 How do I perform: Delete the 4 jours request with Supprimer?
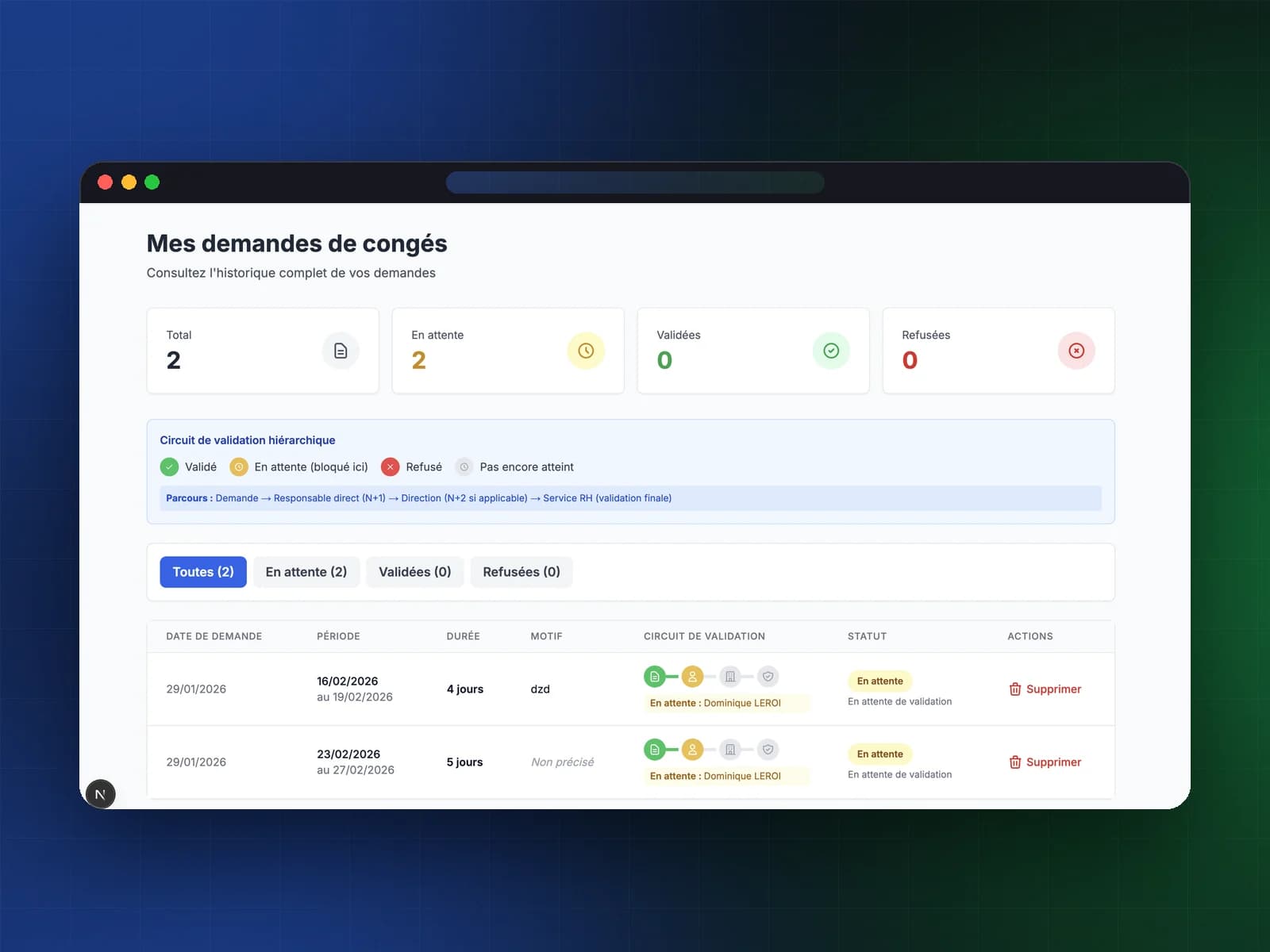tap(1045, 689)
